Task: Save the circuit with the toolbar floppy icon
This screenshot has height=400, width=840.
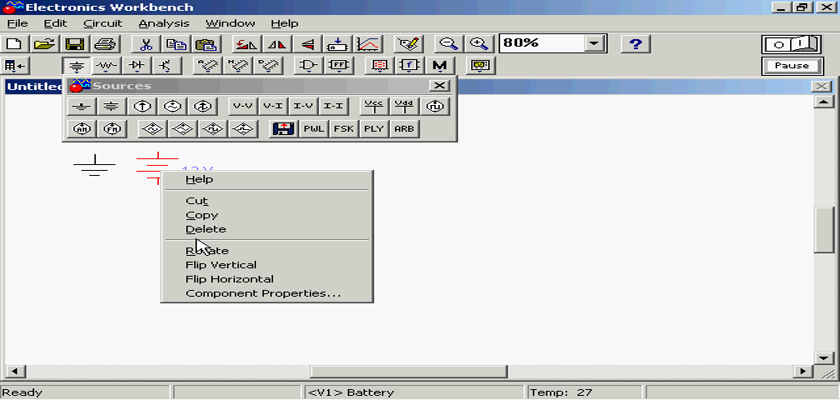Action: pos(74,43)
